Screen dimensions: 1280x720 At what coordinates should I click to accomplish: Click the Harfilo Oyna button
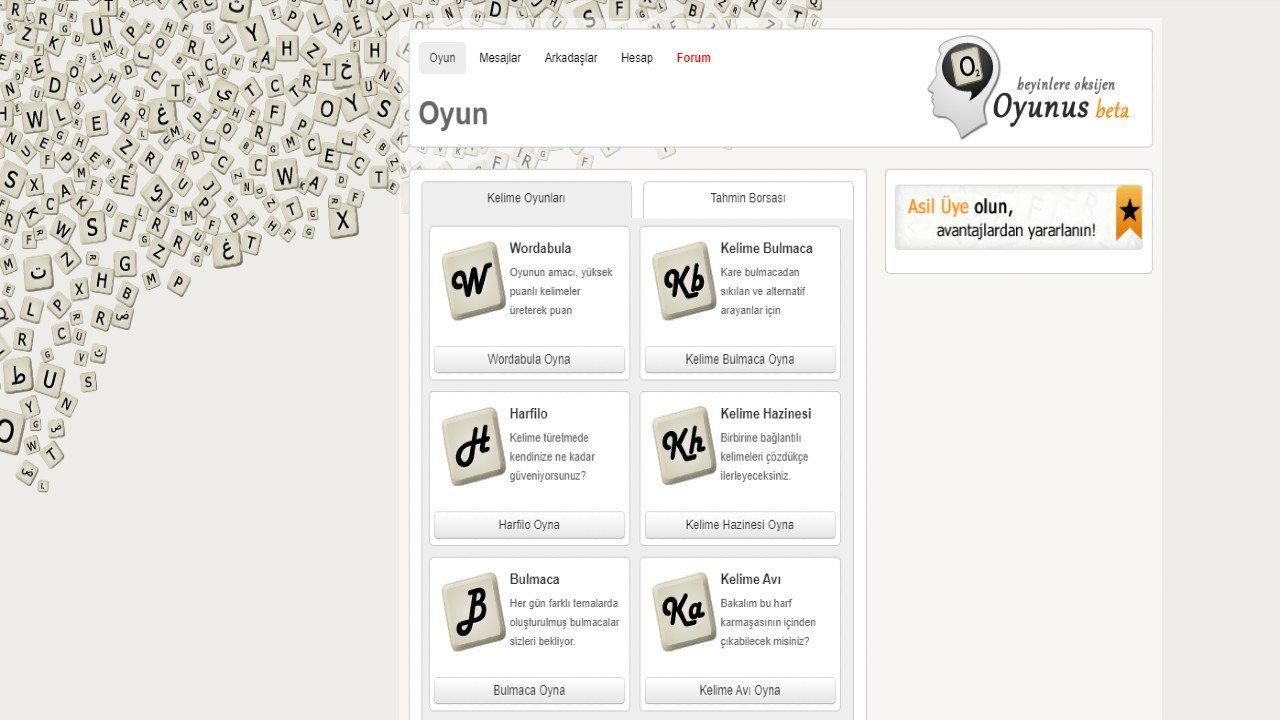(x=529, y=525)
